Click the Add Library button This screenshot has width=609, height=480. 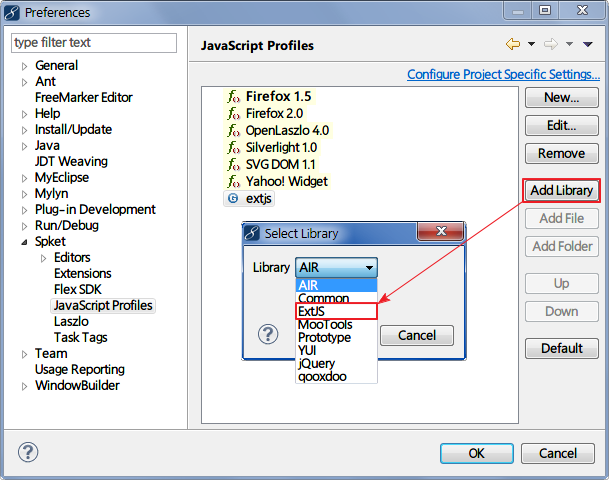pos(562,190)
